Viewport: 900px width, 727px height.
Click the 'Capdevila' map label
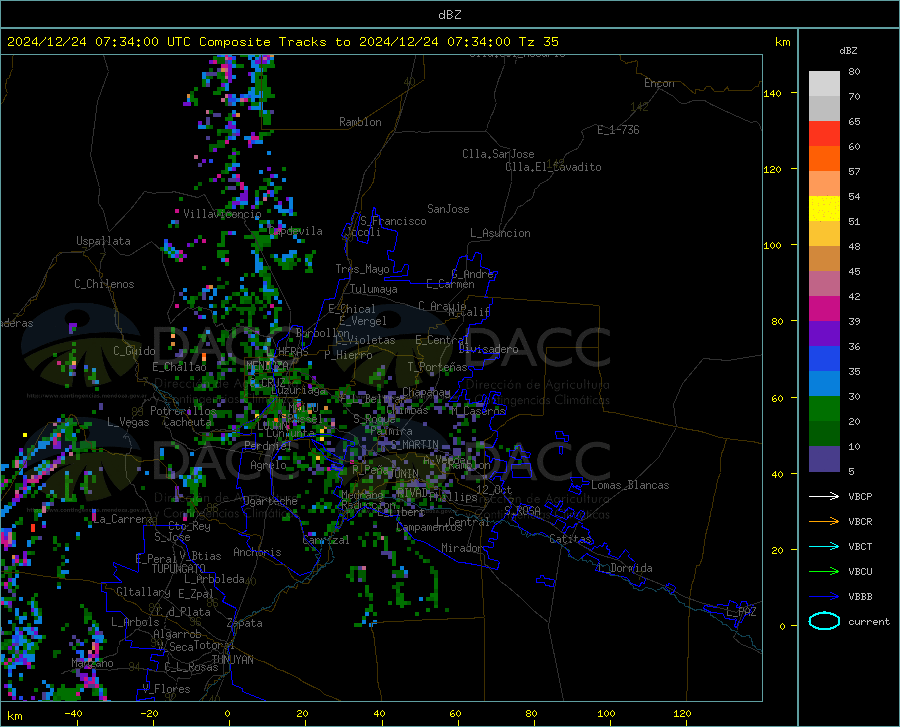tap(296, 231)
